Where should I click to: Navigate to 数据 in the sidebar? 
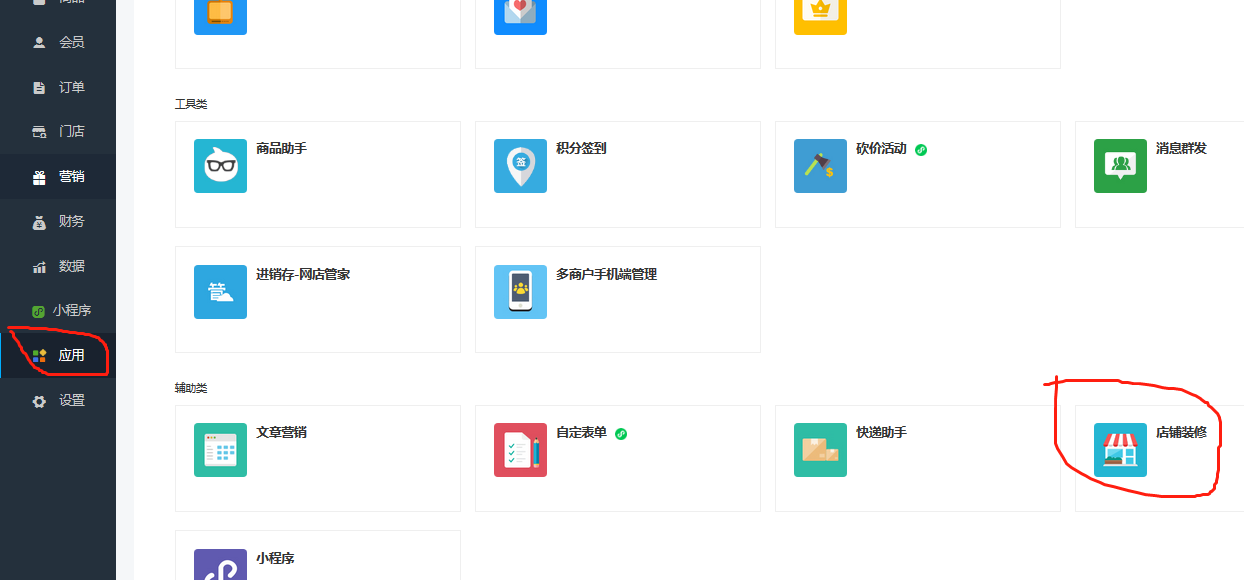click(58, 266)
